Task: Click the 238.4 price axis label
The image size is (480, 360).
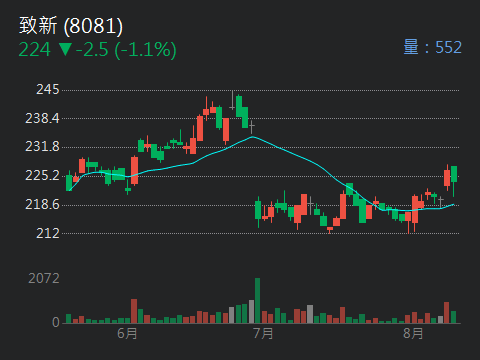Action: (x=42, y=118)
